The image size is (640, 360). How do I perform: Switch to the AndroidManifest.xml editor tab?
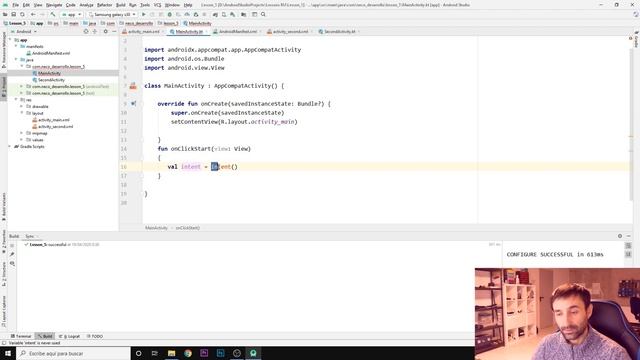(238, 31)
